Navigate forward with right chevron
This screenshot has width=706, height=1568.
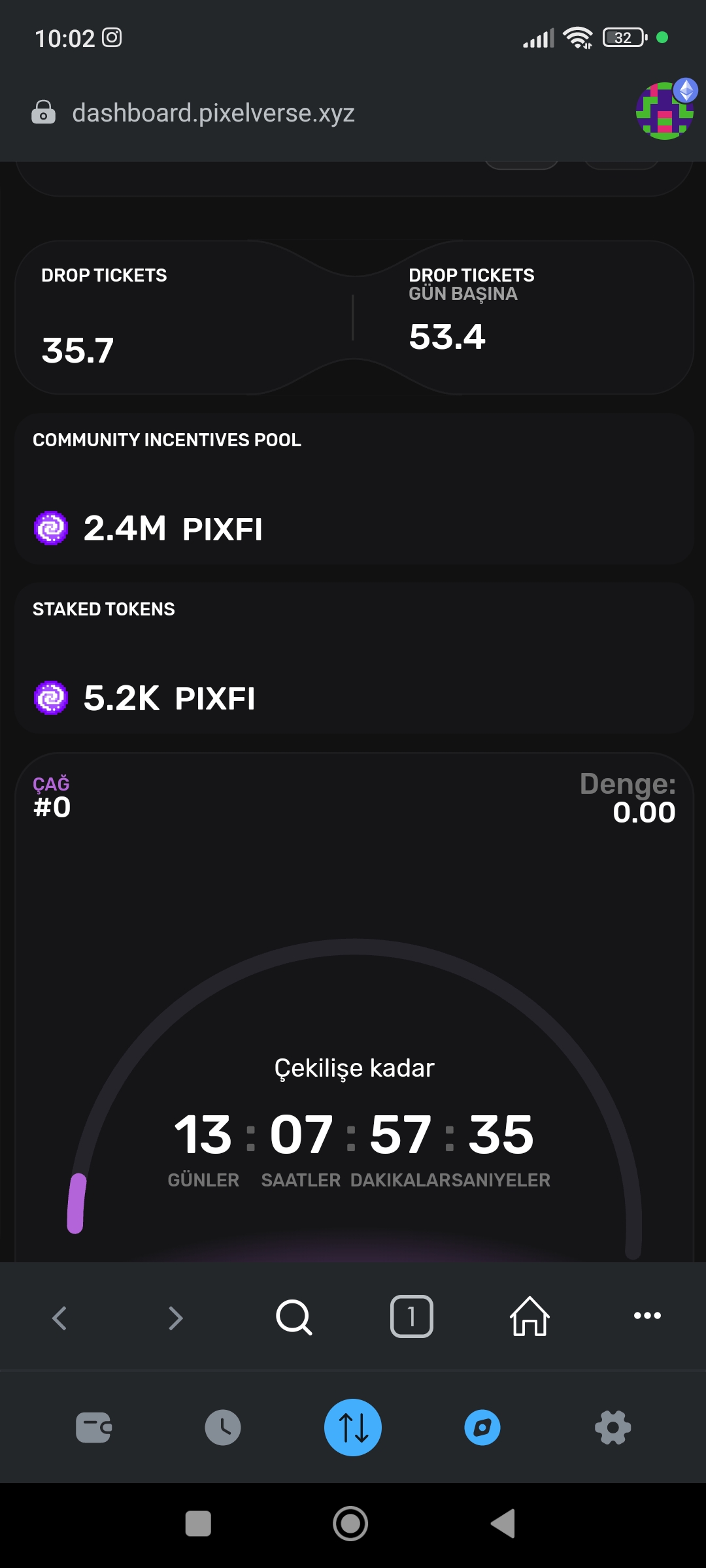coord(175,1318)
